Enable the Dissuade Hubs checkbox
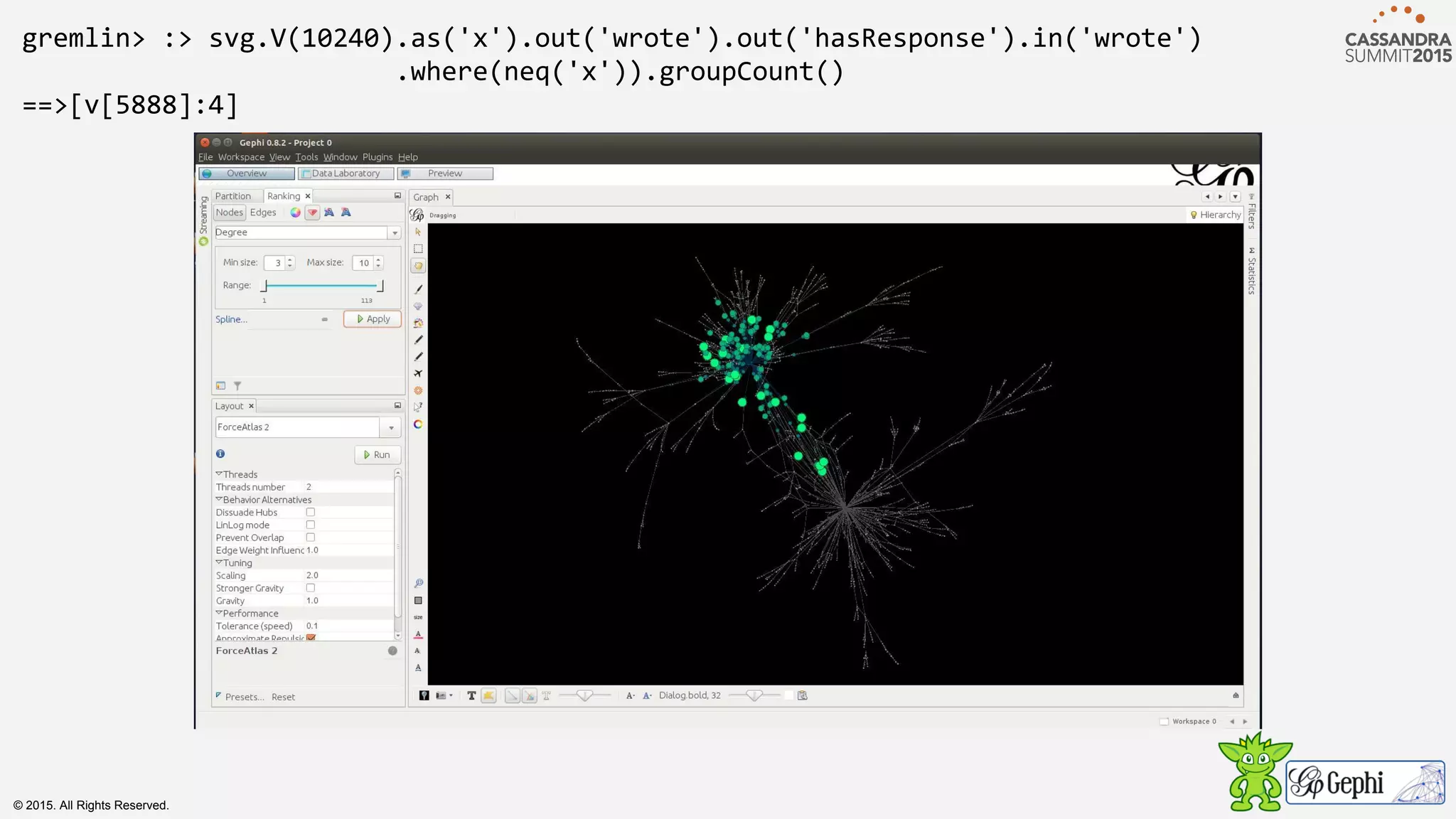 point(311,512)
